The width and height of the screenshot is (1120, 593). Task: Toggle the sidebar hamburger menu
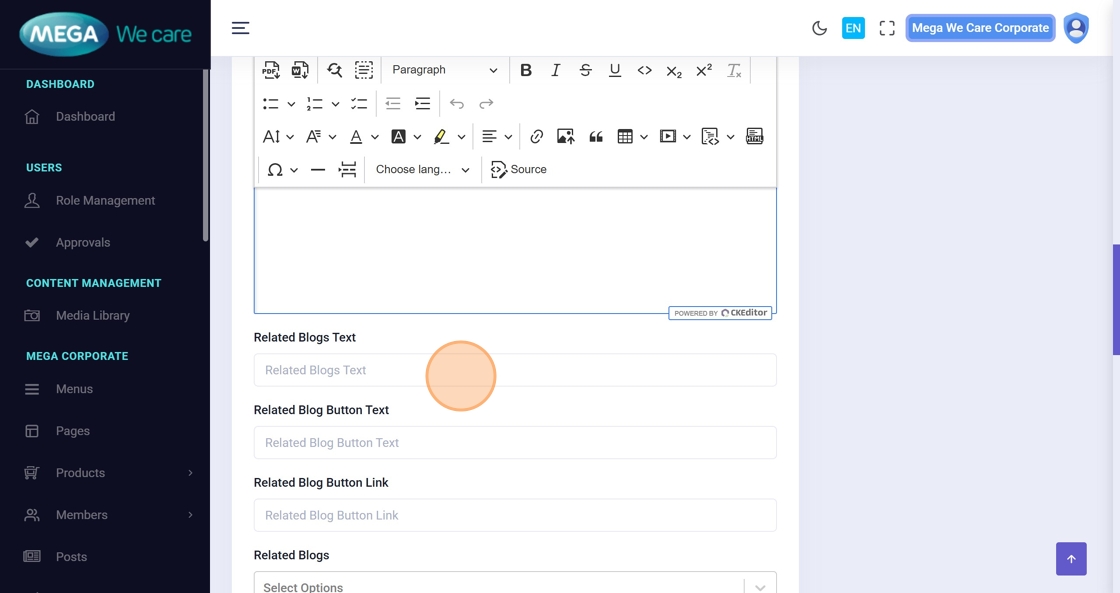[241, 28]
